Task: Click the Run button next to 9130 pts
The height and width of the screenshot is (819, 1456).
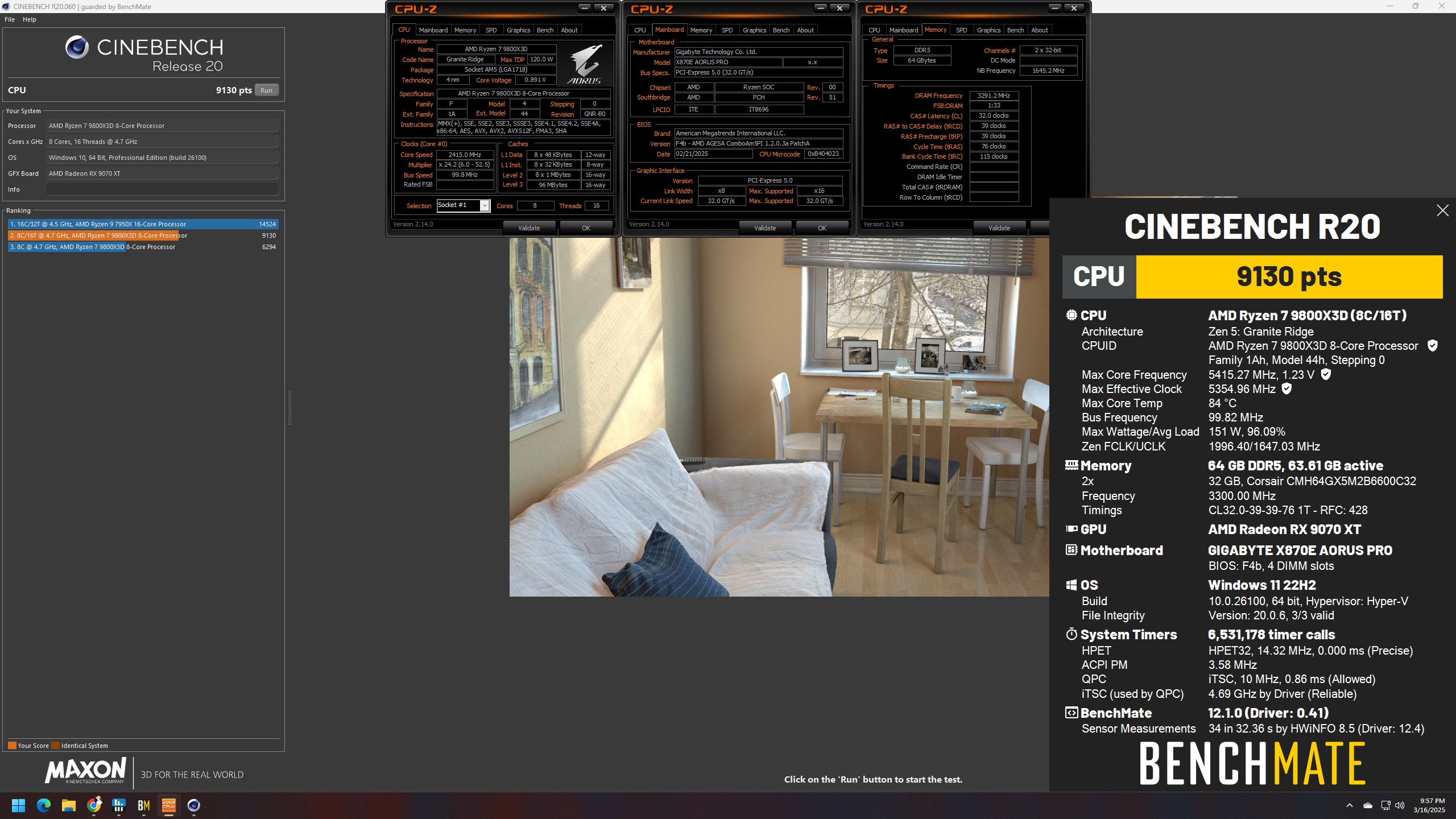Action: point(266,90)
